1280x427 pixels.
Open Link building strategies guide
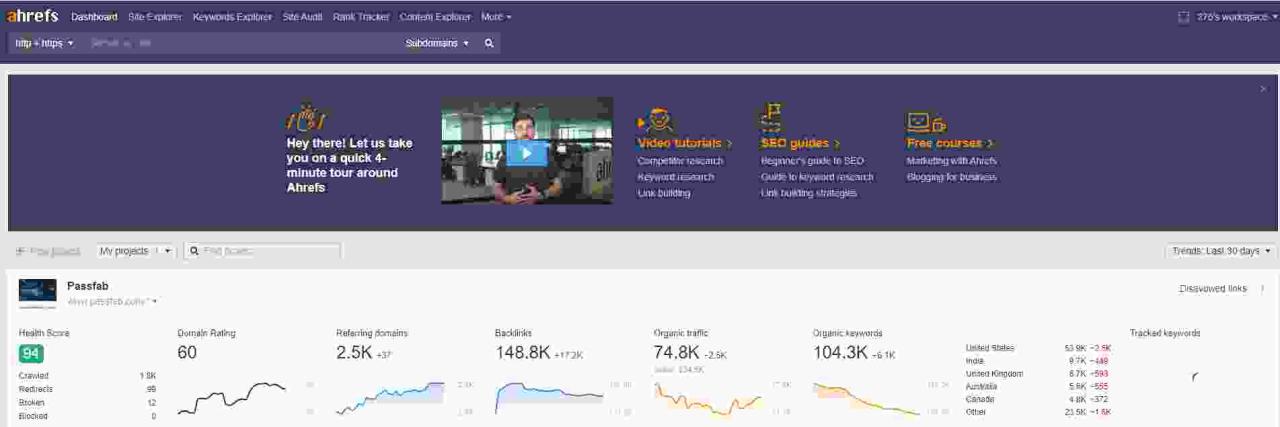809,193
